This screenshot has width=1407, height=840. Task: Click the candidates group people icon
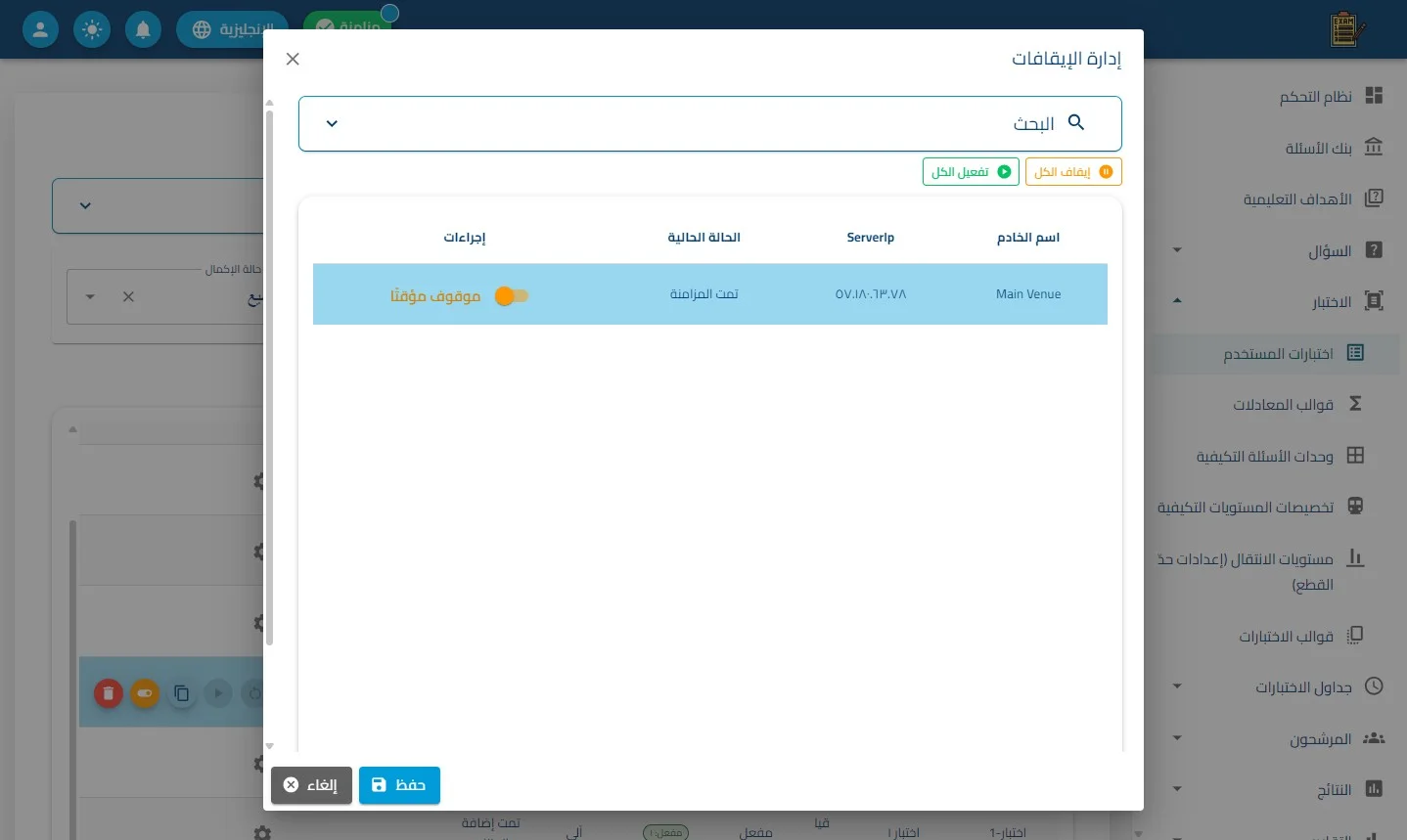point(1374,737)
